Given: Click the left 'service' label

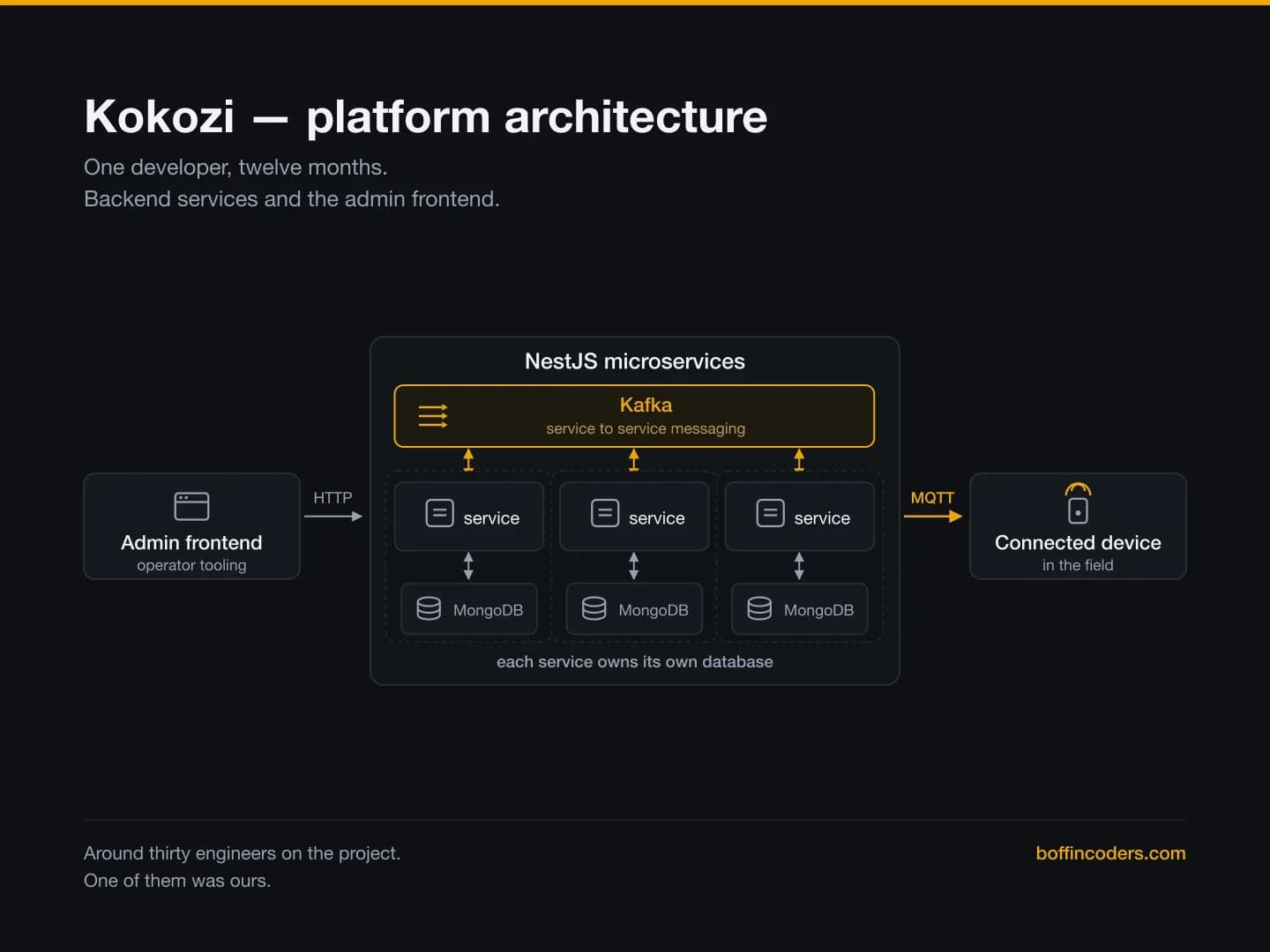Looking at the screenshot, I should pos(491,518).
